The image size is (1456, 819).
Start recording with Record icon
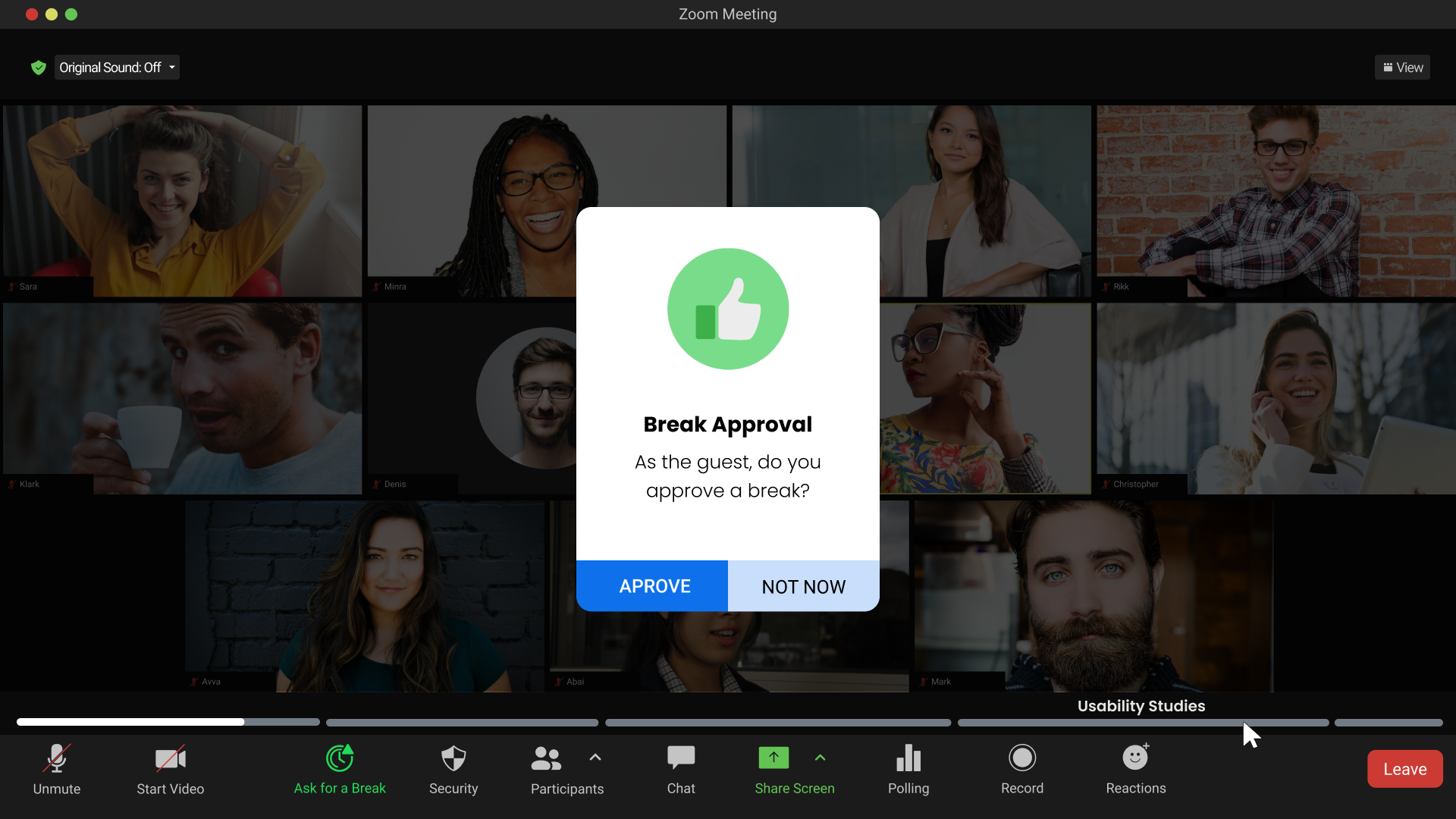point(1022,758)
